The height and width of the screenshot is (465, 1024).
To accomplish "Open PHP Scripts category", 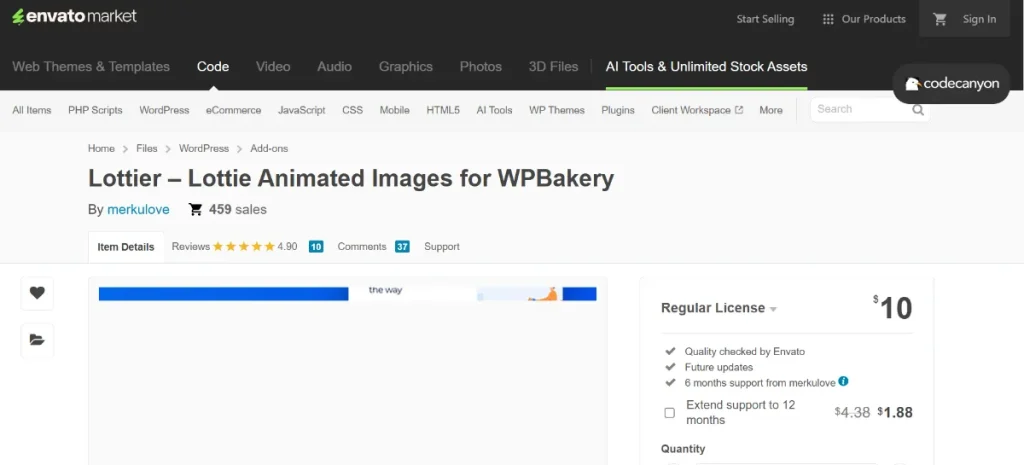I will click(95, 110).
